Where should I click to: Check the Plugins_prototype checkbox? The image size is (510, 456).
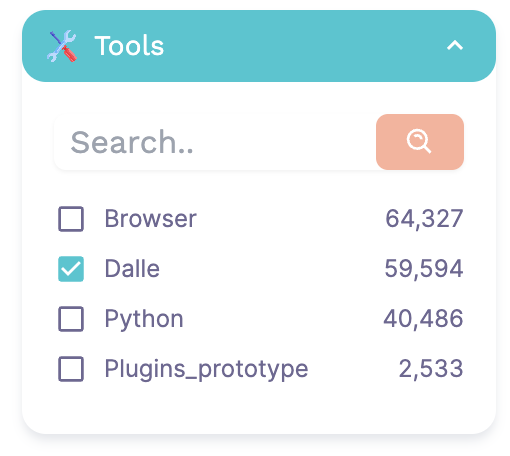click(71, 369)
